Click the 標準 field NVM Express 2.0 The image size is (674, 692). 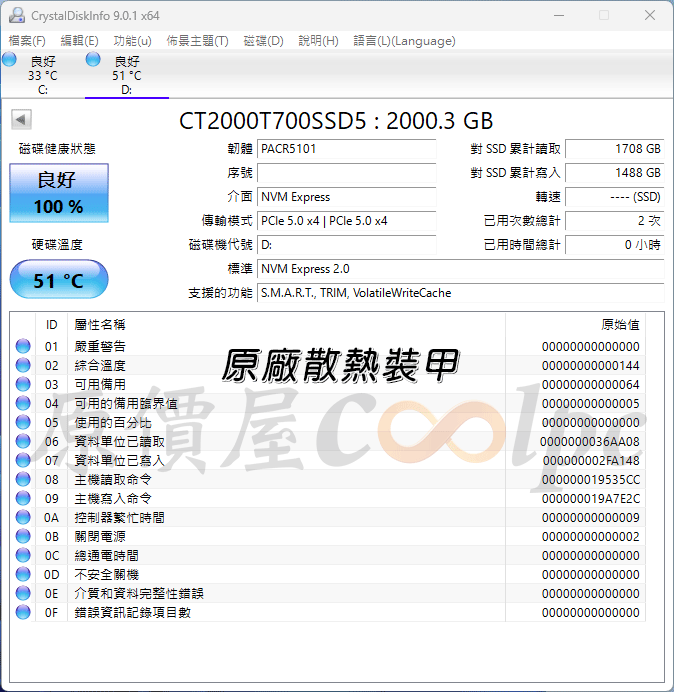coord(460,269)
